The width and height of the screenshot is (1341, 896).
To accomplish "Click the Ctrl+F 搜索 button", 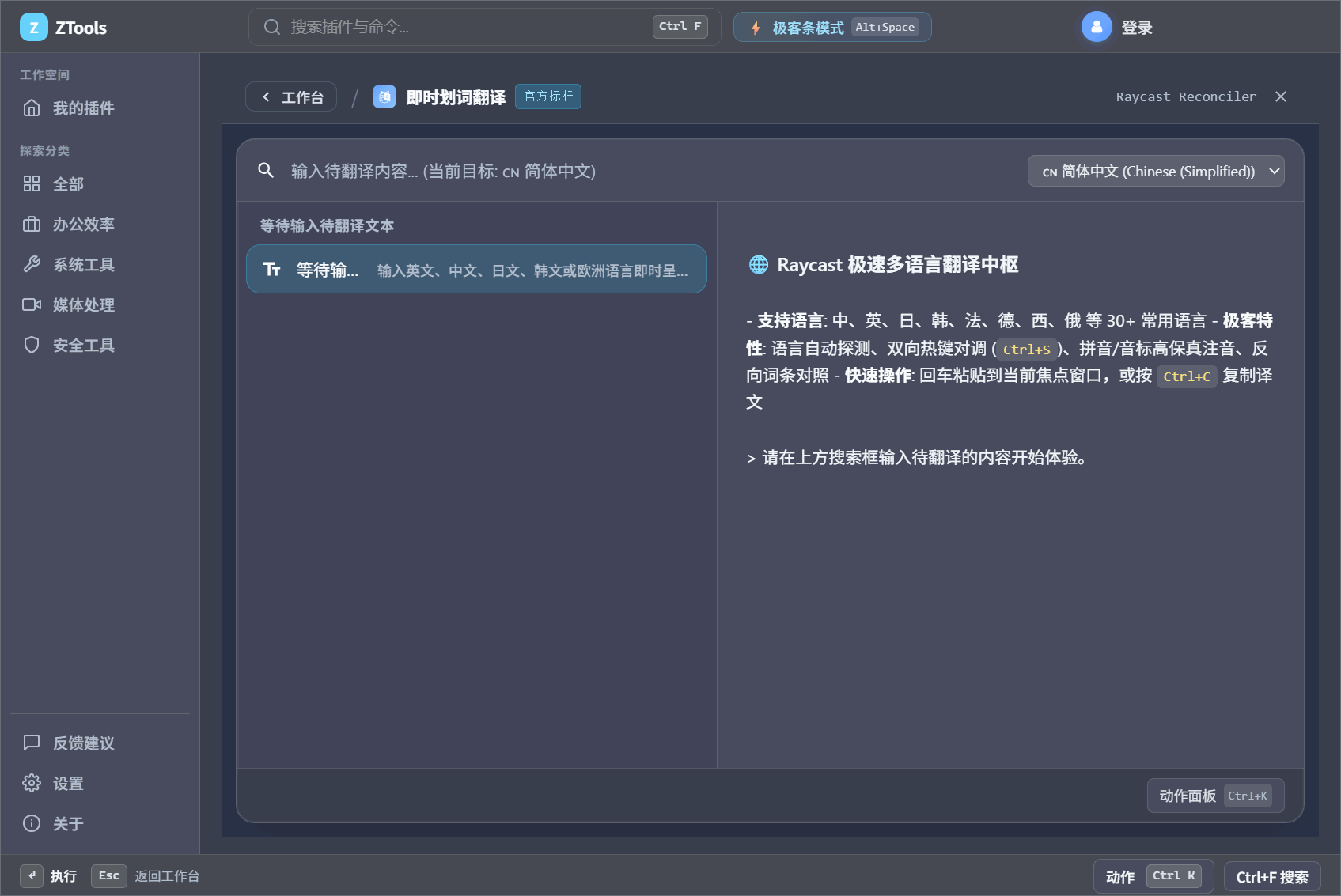I will (x=1272, y=877).
